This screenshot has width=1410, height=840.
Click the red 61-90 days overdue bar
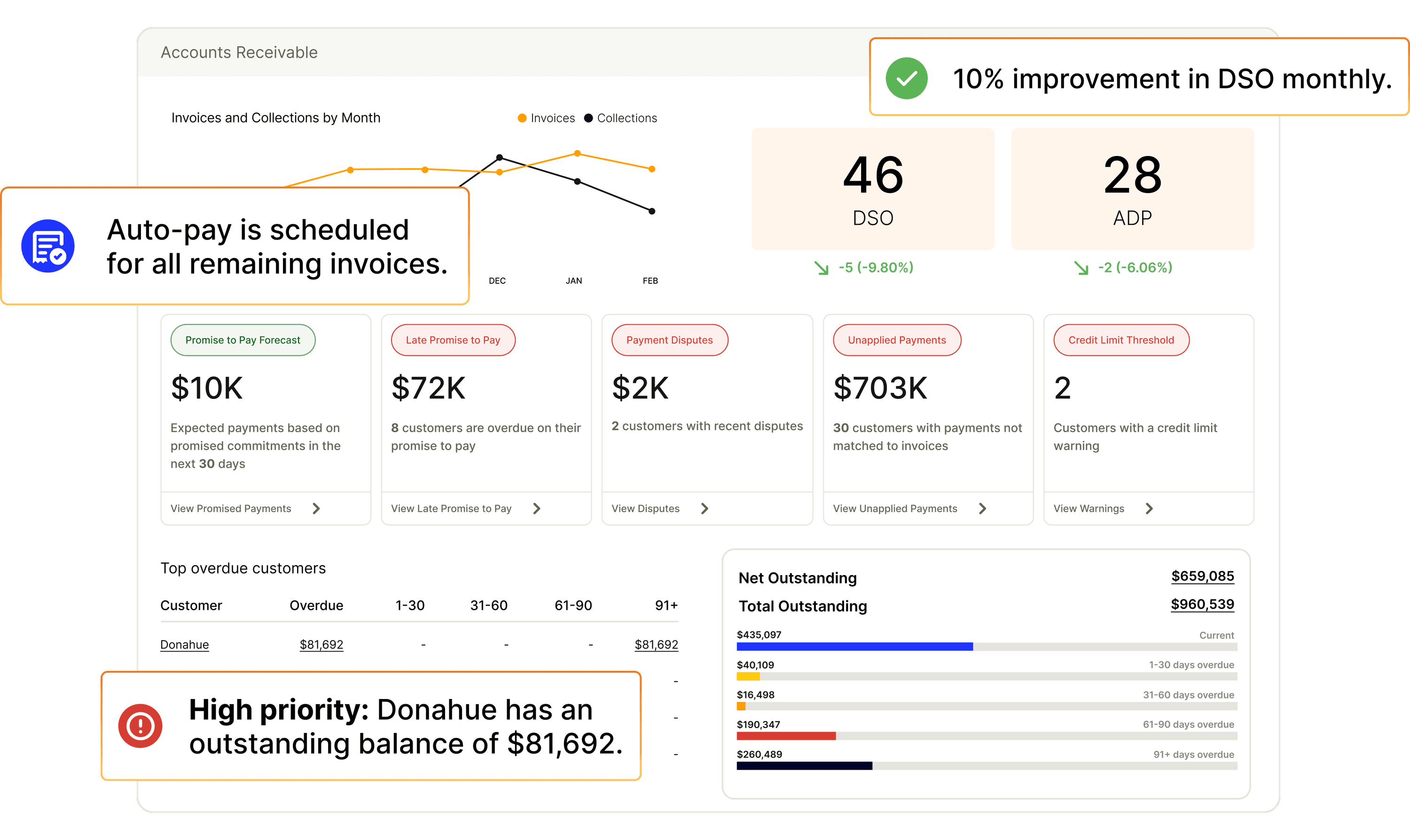coord(786,736)
